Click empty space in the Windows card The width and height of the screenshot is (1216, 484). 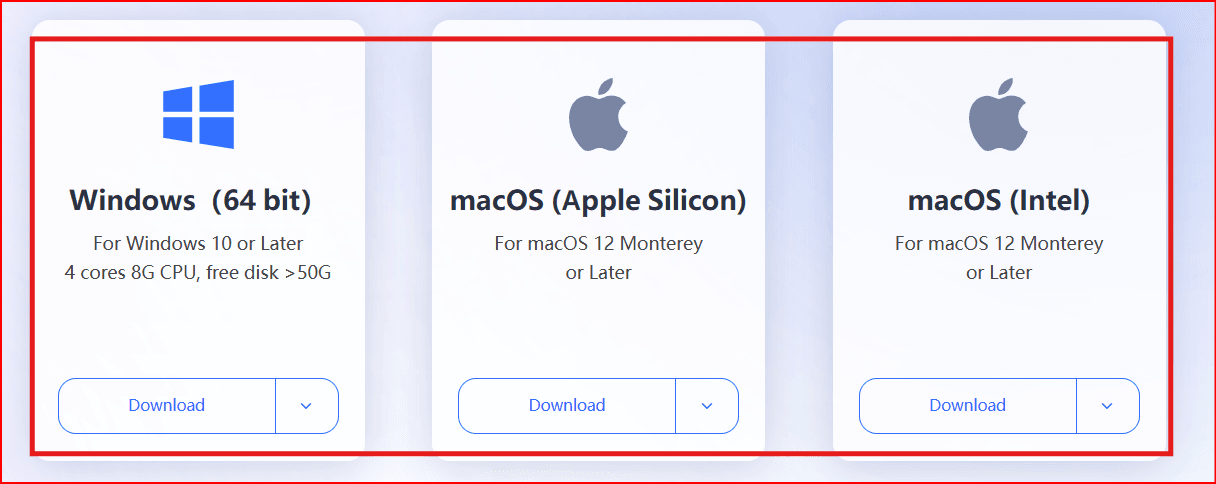(198, 330)
